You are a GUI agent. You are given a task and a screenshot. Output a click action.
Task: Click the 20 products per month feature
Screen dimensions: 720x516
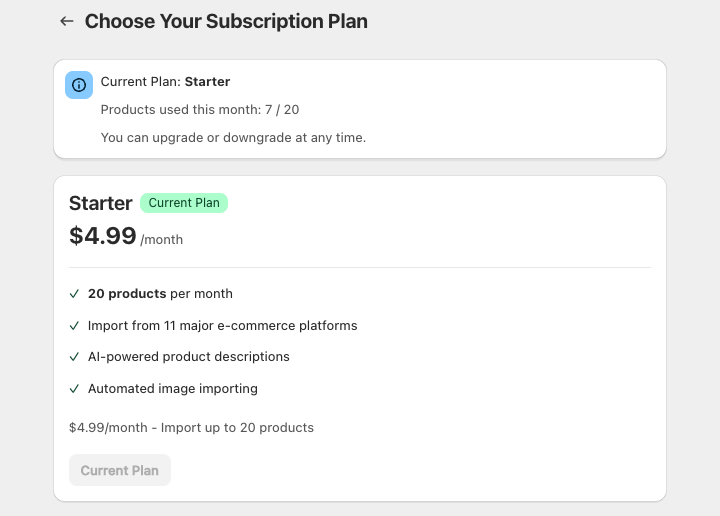click(160, 294)
